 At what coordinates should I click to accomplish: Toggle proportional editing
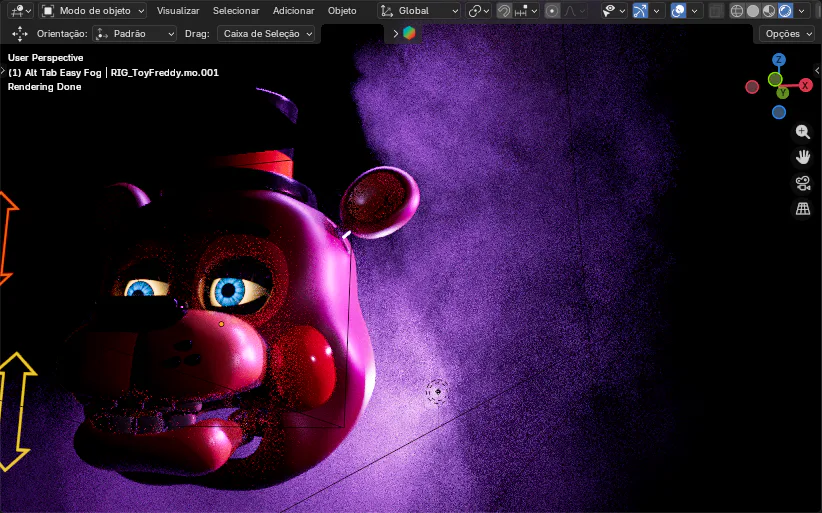pos(551,10)
